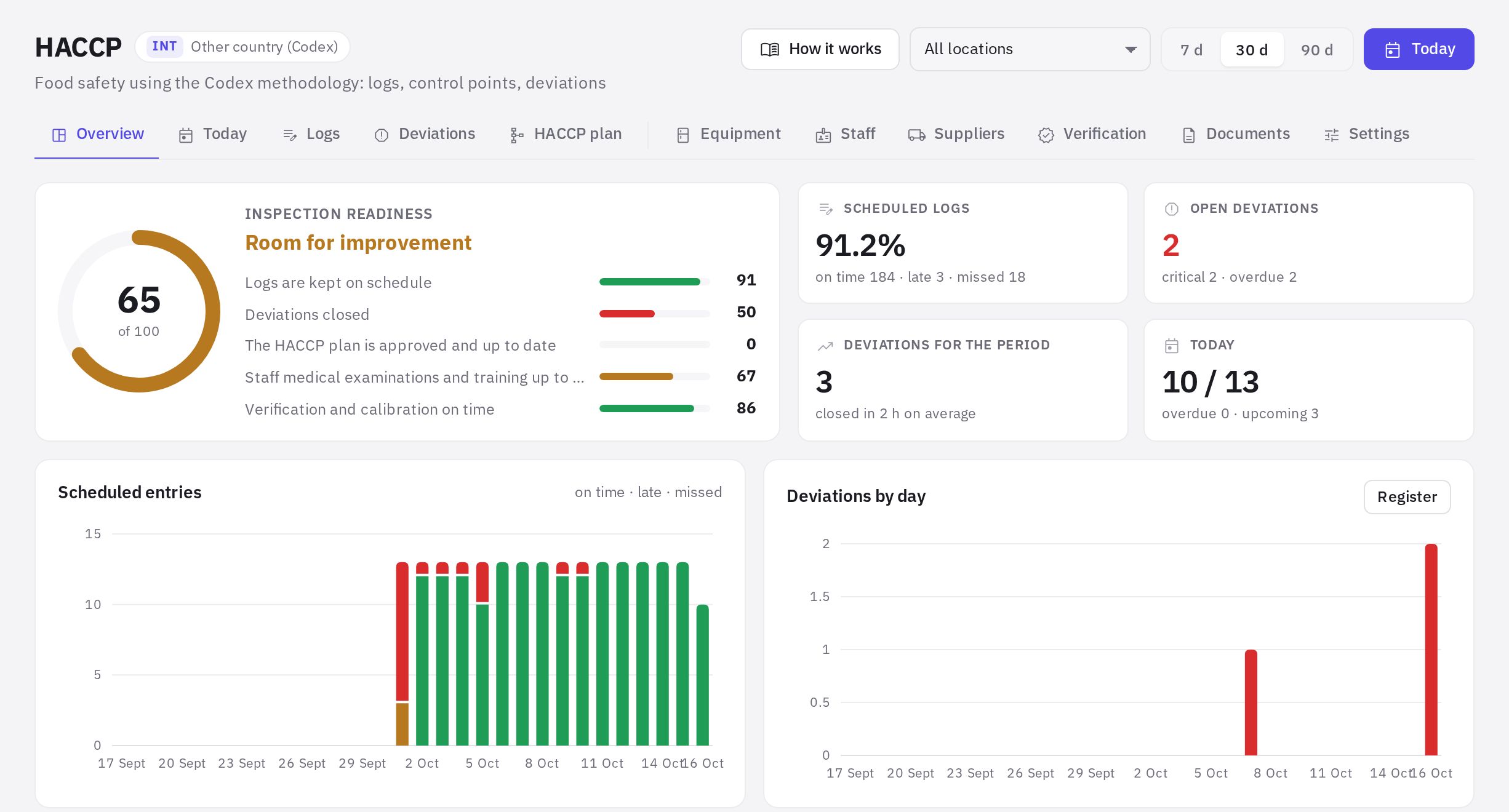The width and height of the screenshot is (1509, 812).
Task: Click the INT Other country (Codex) badge
Action: 242,47
